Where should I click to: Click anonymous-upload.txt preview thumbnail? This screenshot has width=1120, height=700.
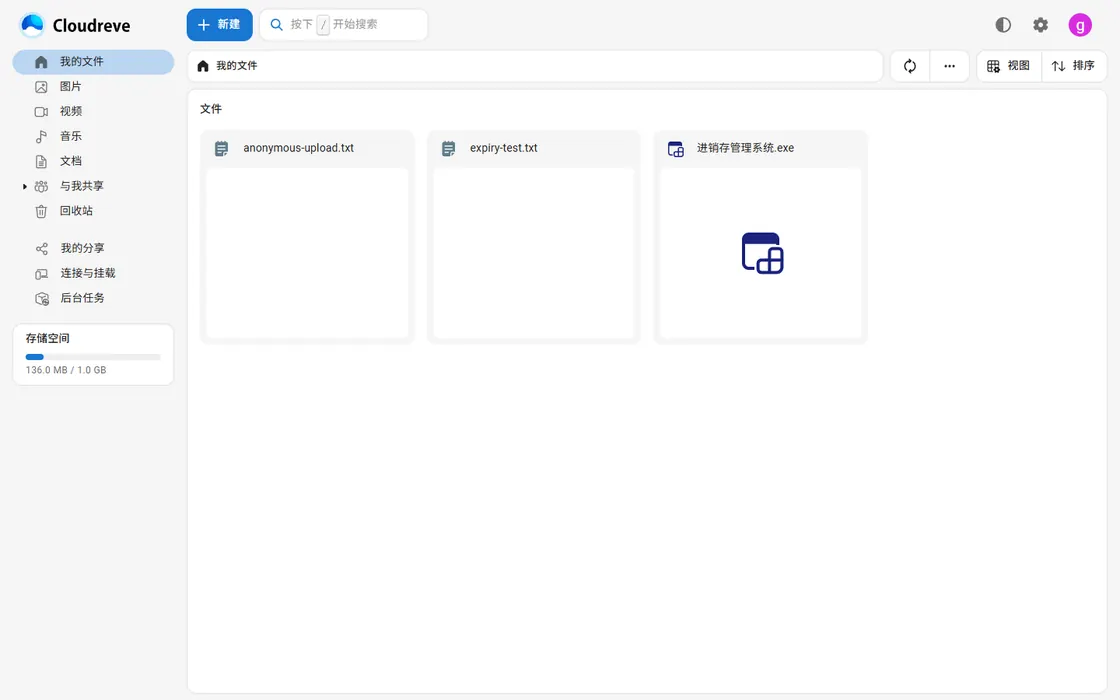click(307, 253)
